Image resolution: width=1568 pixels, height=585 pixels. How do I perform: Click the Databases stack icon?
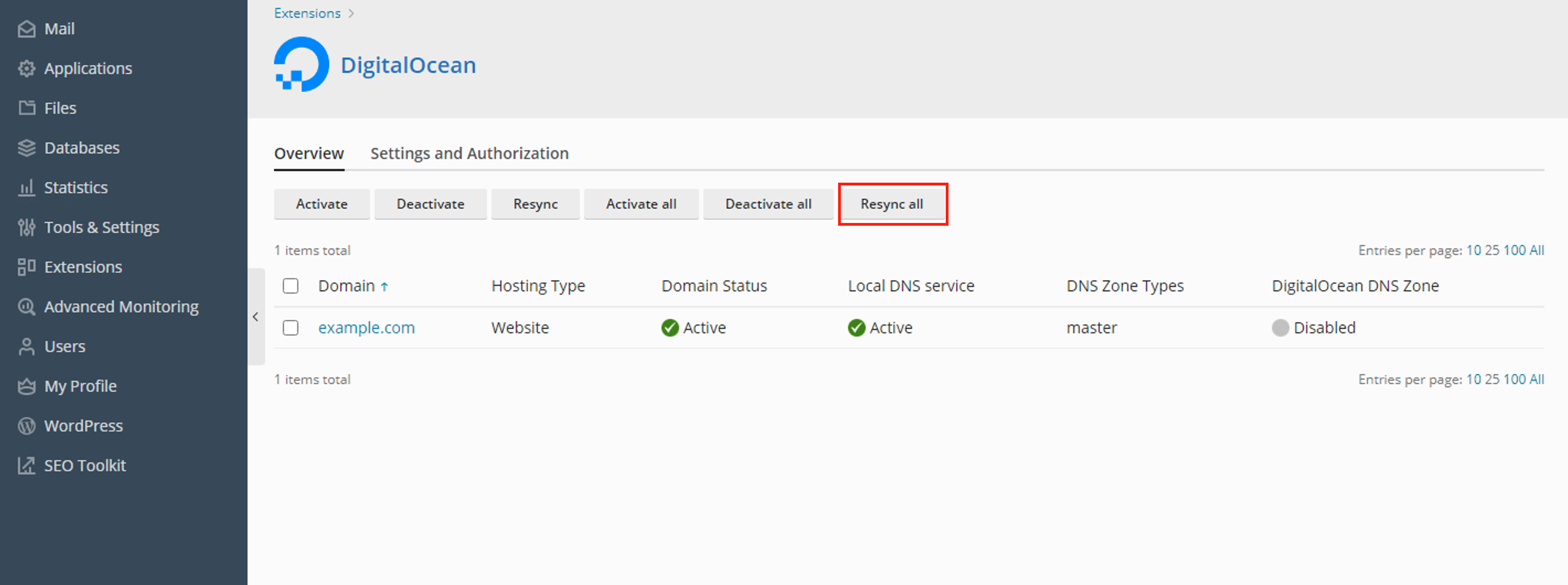26,148
